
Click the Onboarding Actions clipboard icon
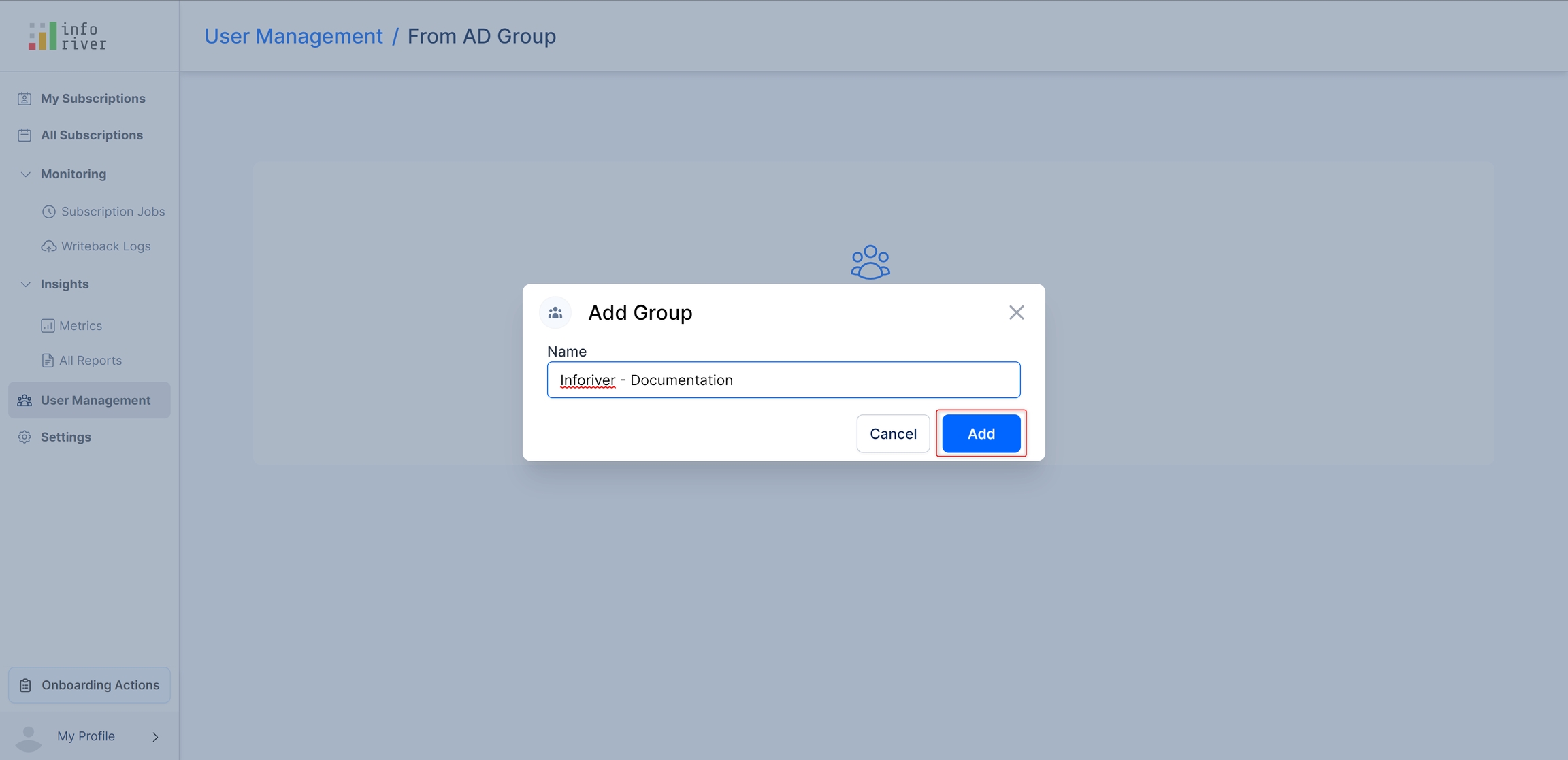pyautogui.click(x=25, y=685)
